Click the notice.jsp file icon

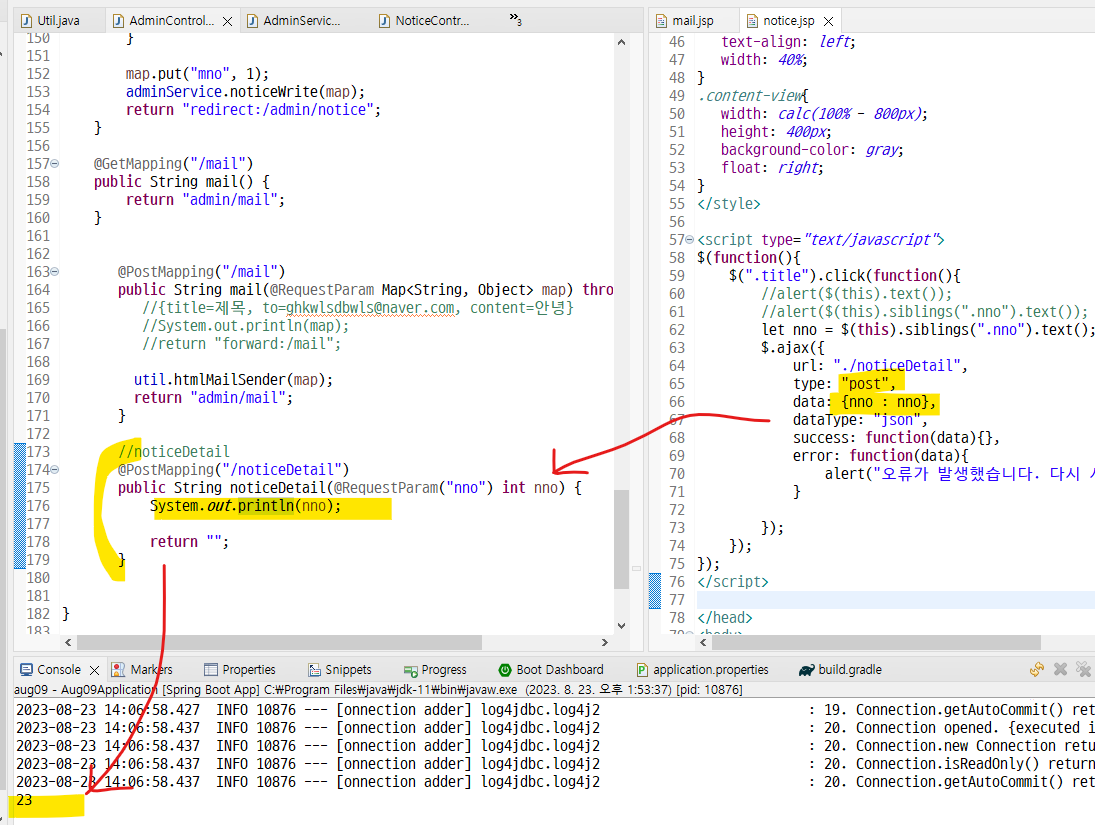[x=752, y=21]
